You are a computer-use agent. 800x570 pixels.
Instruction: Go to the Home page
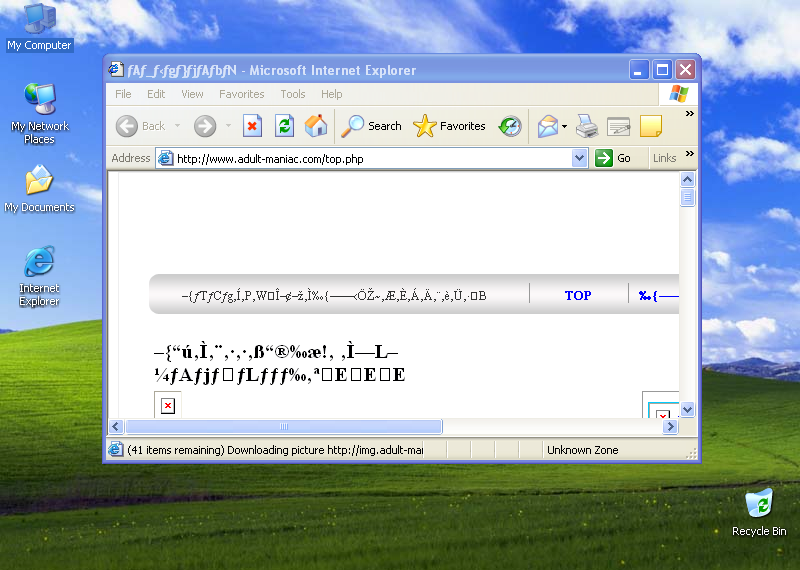[x=316, y=126]
